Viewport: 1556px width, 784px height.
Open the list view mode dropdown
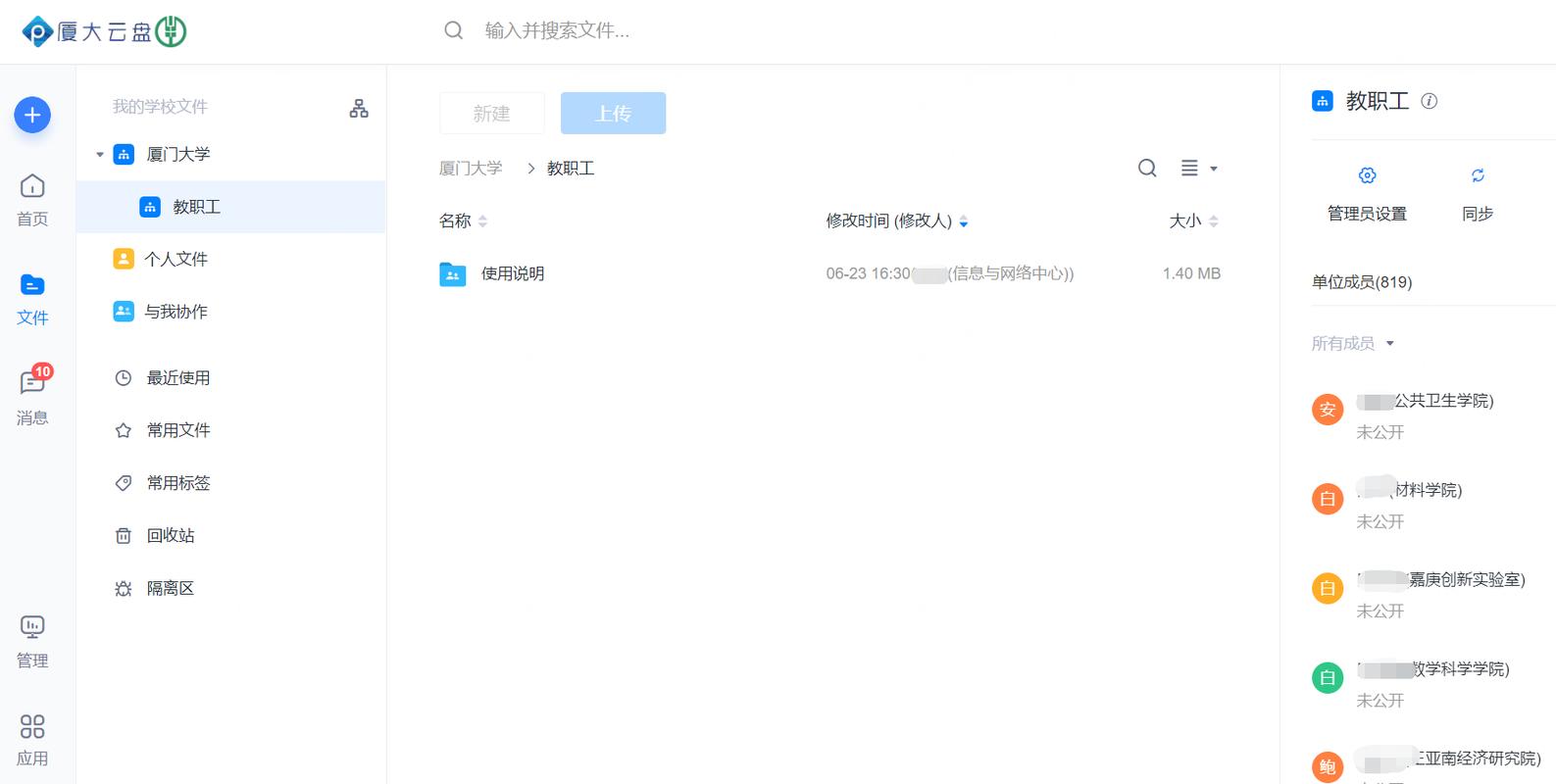1198,169
